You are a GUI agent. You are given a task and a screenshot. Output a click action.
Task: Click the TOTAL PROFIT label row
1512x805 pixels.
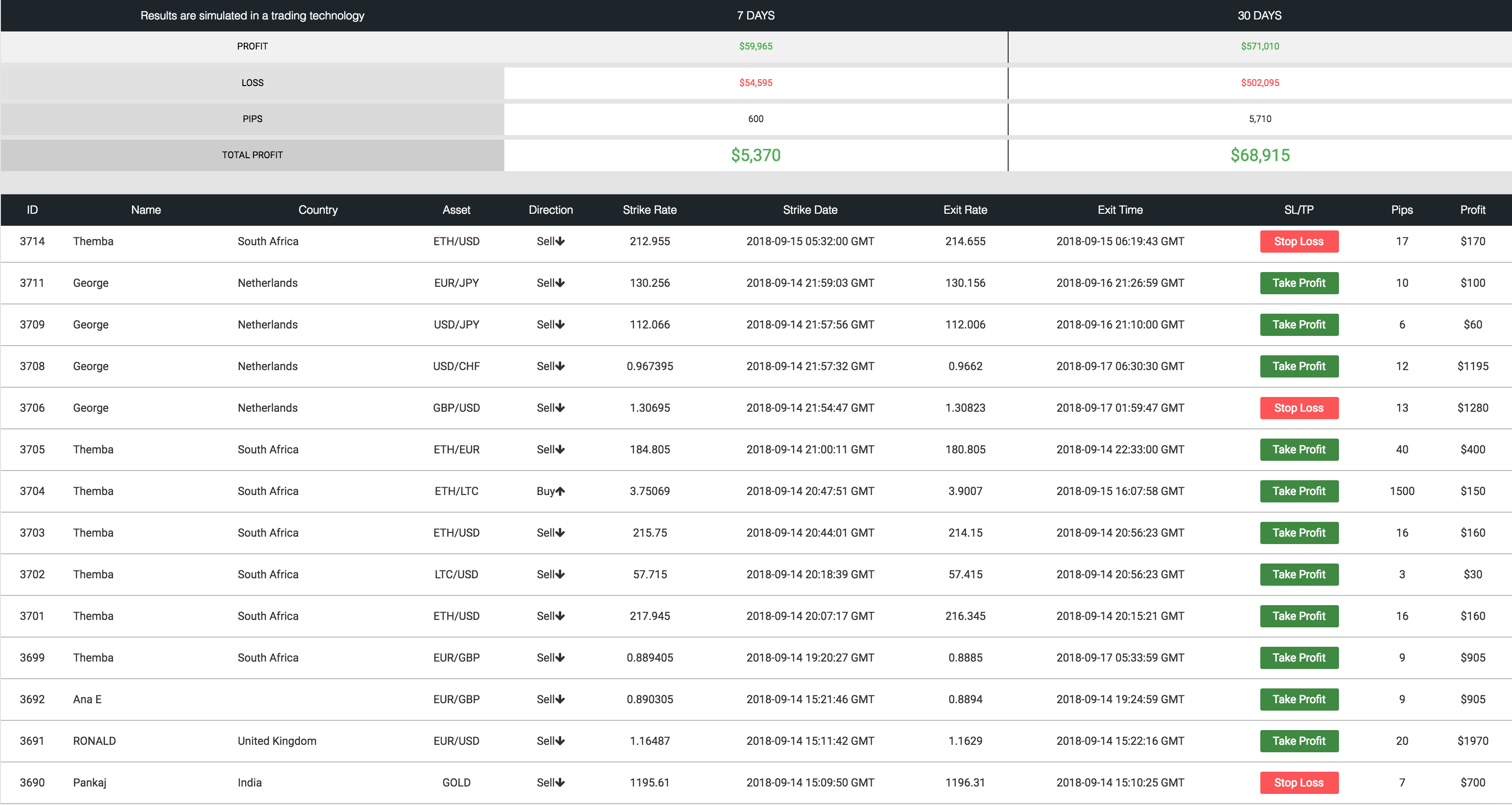coord(252,154)
